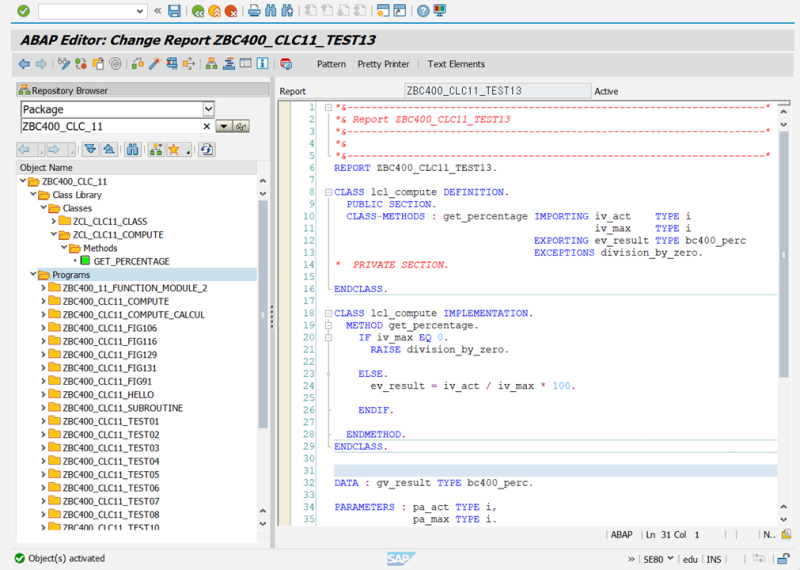The height and width of the screenshot is (570, 800).
Task: Click the glasses Display button next to package field
Action: tap(241, 126)
